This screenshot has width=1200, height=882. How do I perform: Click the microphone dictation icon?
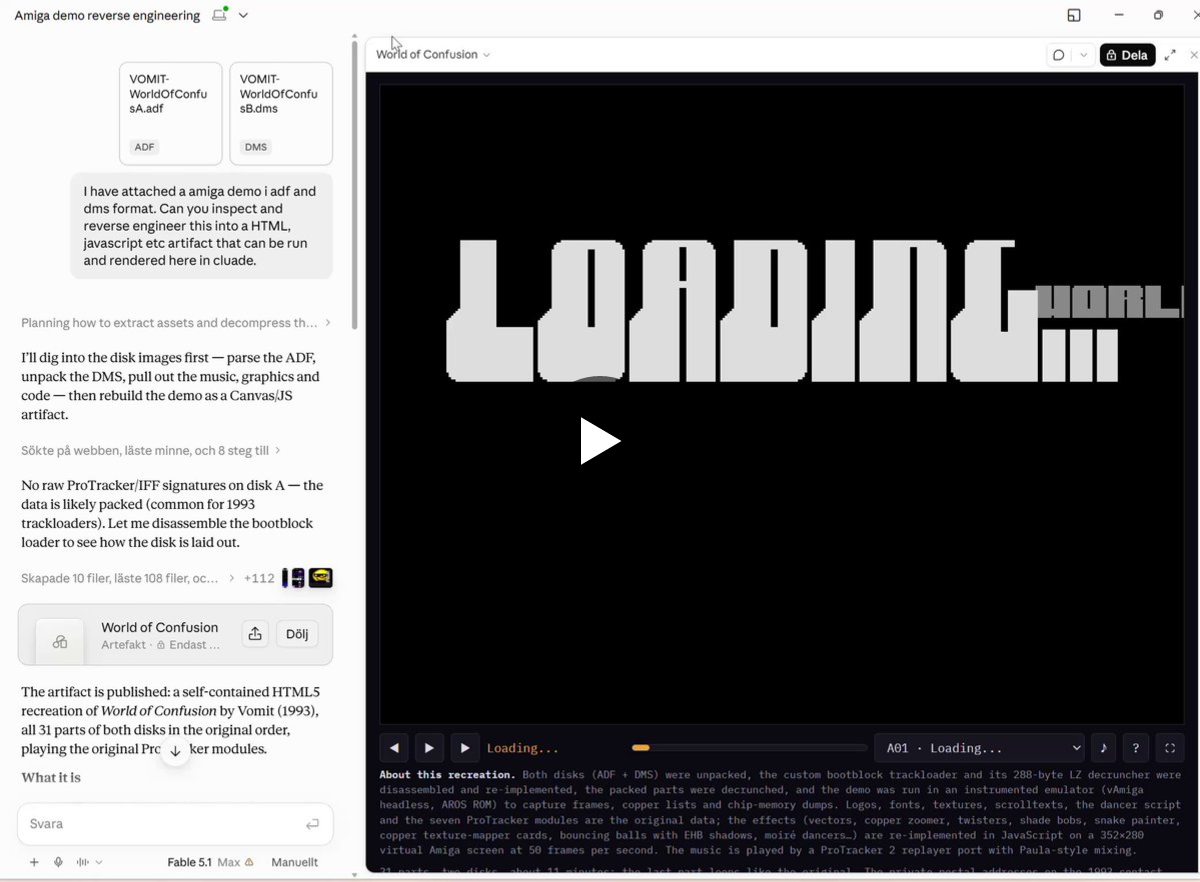[58, 862]
